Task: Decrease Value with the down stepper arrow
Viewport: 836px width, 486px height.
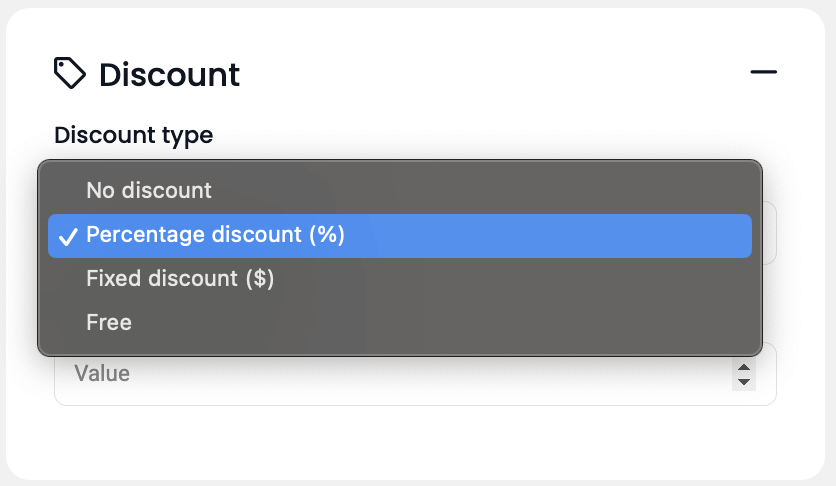Action: tap(743, 381)
